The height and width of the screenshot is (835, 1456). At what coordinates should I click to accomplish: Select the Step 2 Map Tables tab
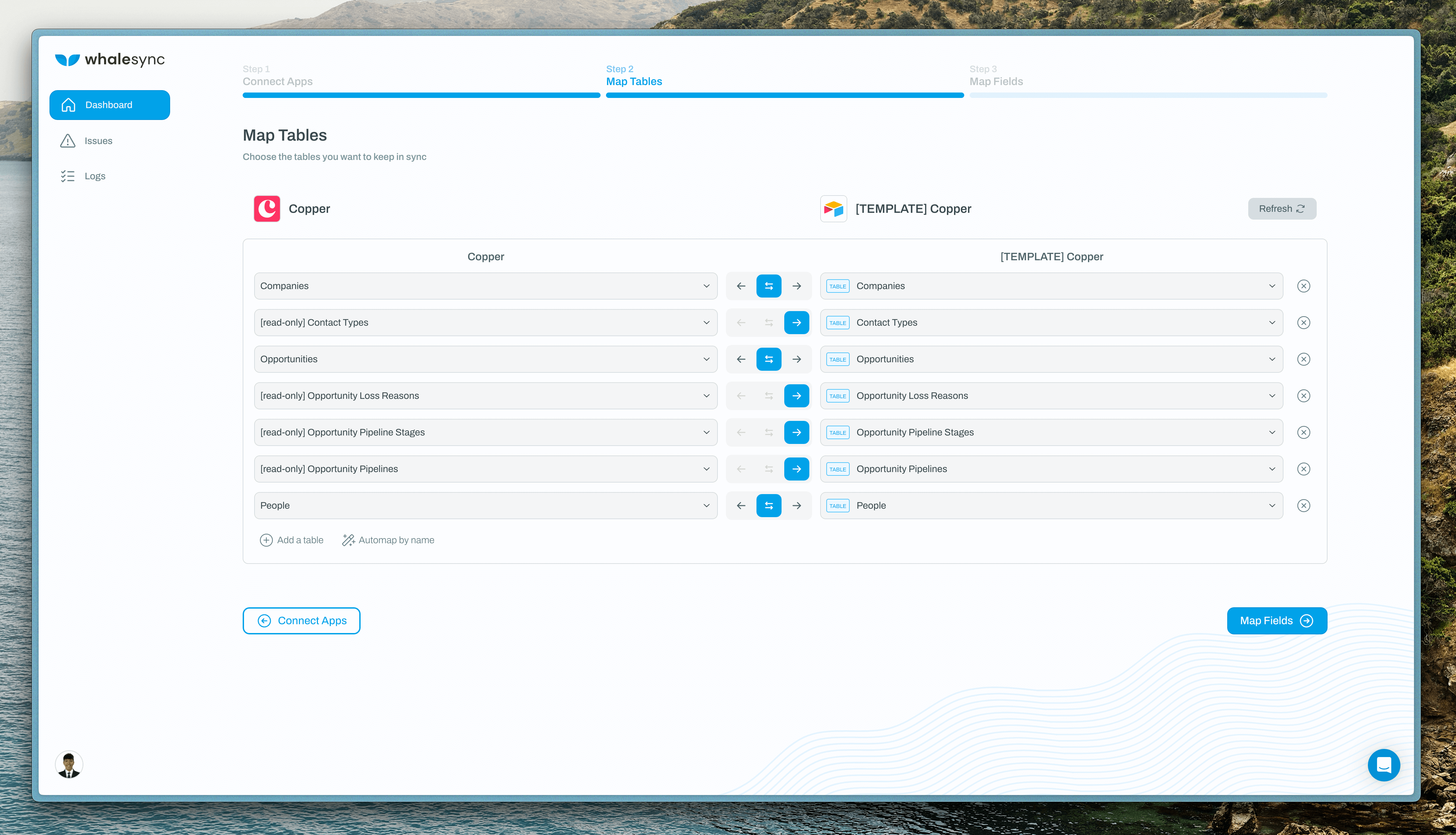[785, 80]
